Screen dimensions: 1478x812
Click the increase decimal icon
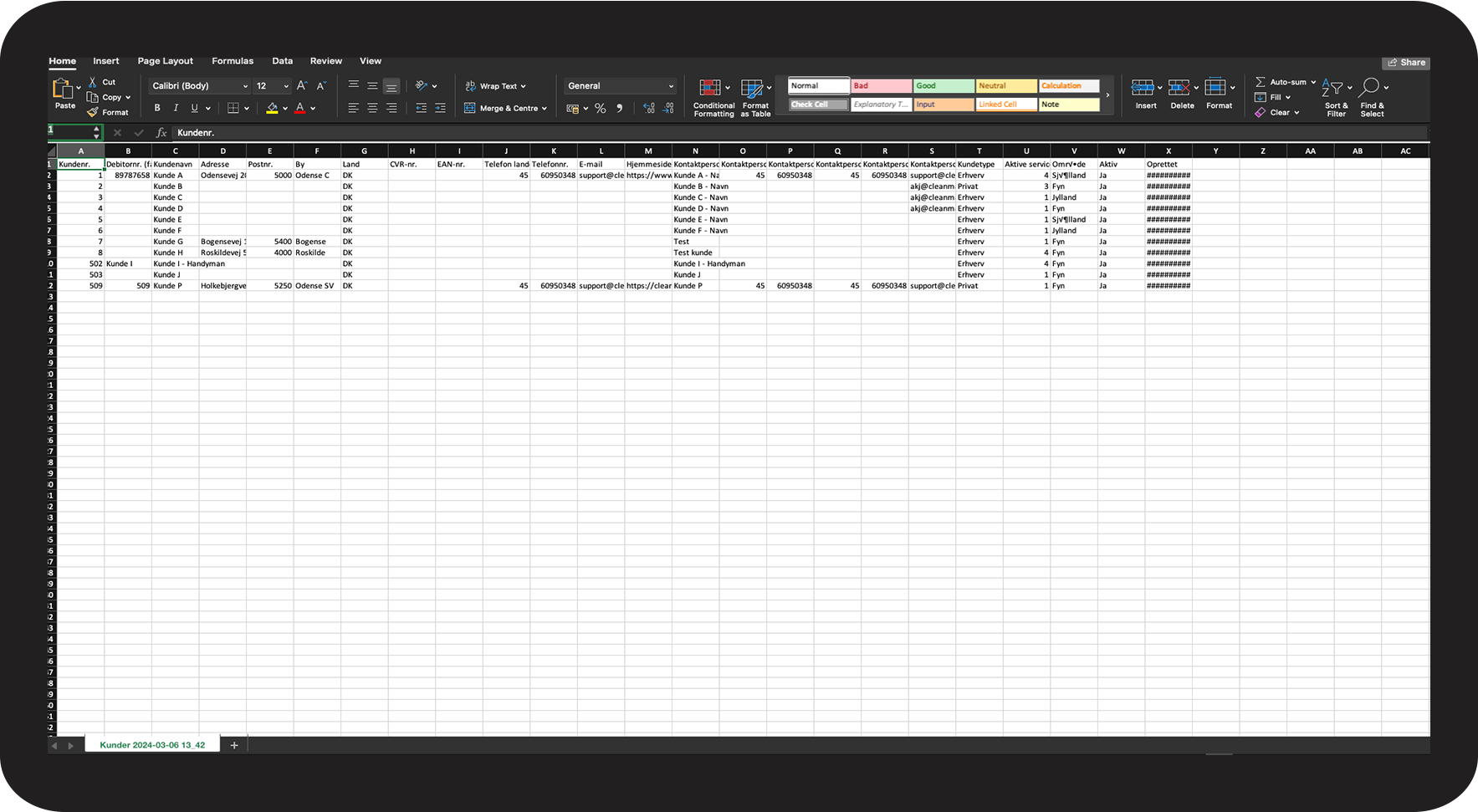pyautogui.click(x=649, y=109)
